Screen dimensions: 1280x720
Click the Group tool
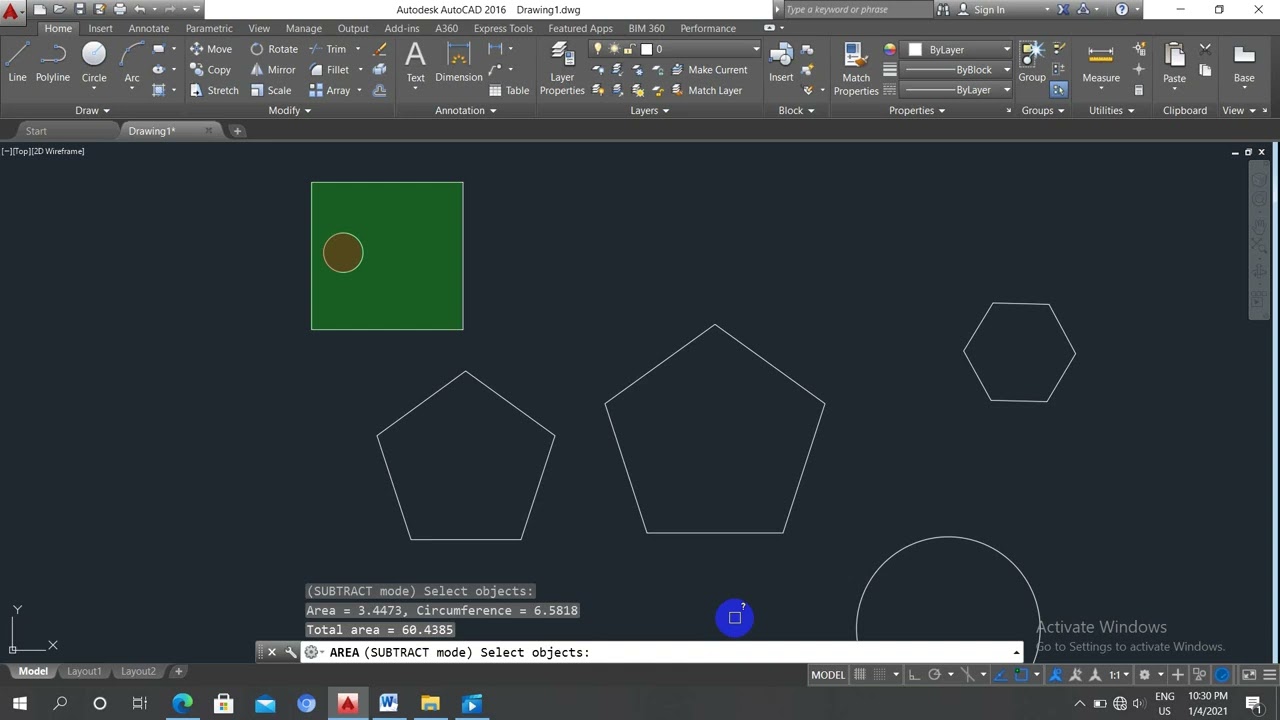pyautogui.click(x=1032, y=62)
